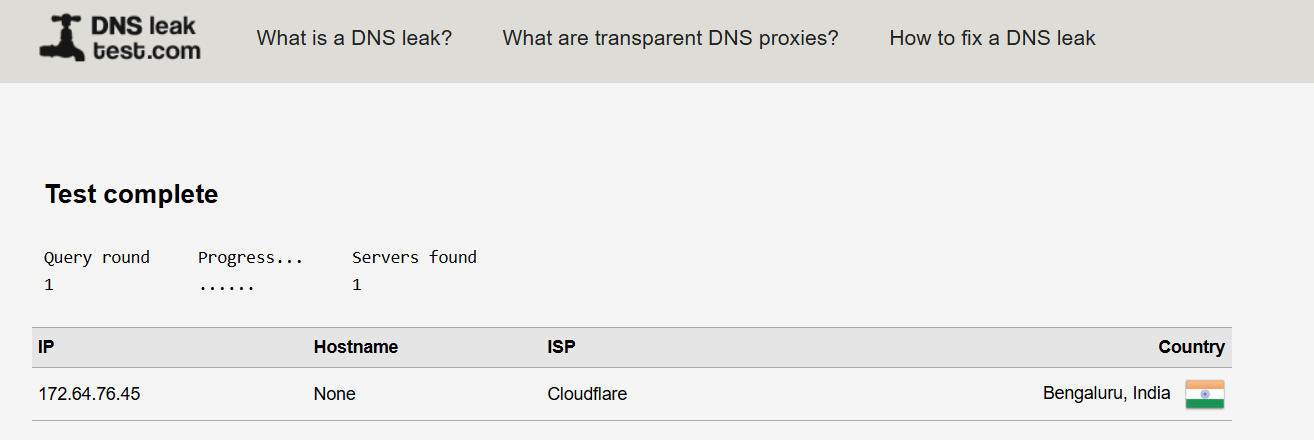The width and height of the screenshot is (1314, 440).
Task: Click the 'DNS leak test.com' site title
Action: [146, 38]
